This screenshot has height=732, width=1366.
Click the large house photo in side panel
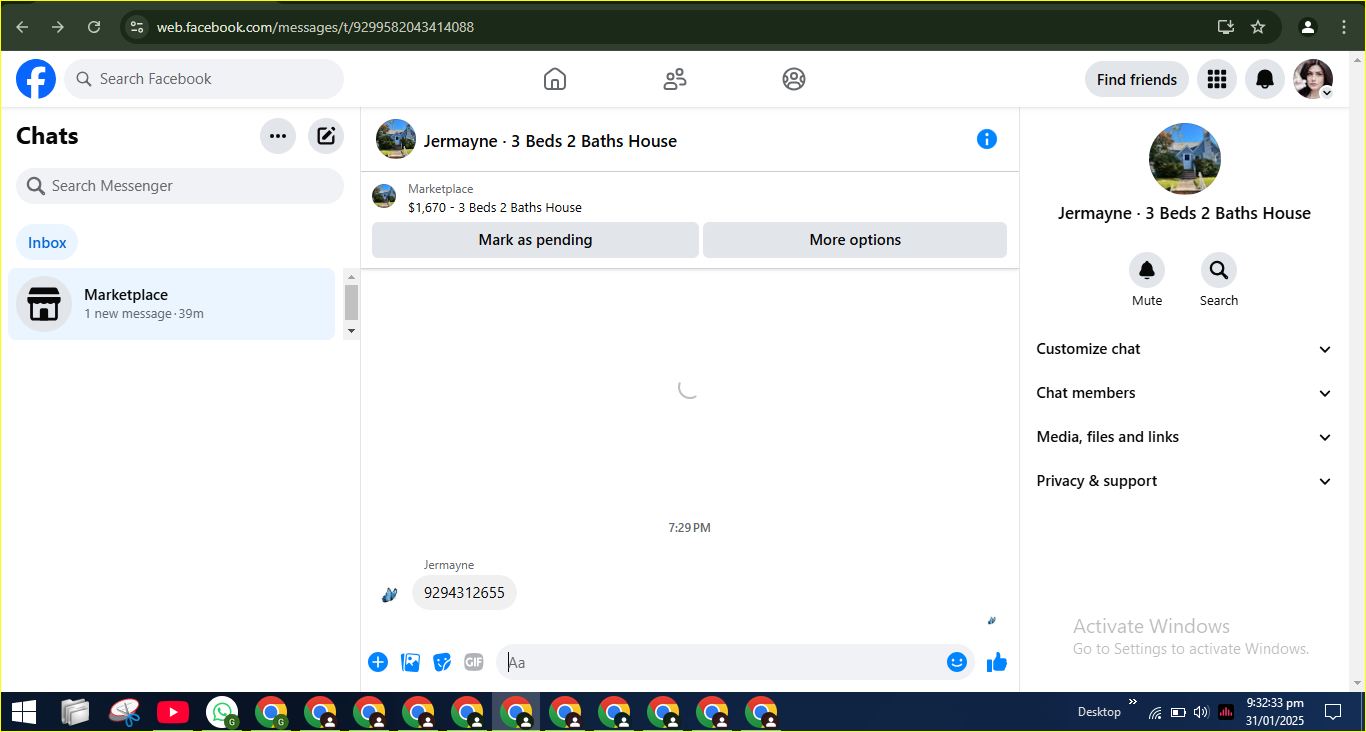(x=1185, y=159)
